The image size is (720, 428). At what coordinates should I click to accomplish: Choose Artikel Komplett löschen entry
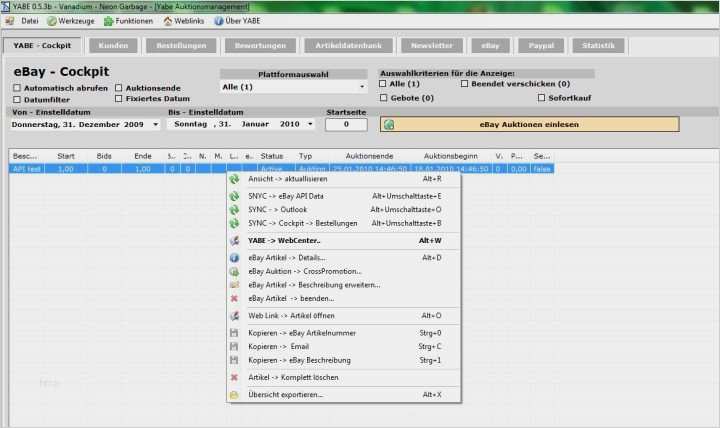click(344, 377)
